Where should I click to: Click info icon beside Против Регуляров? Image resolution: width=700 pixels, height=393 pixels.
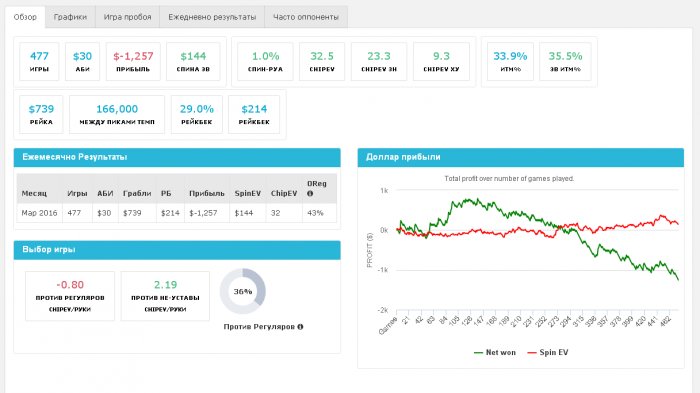click(x=300, y=327)
